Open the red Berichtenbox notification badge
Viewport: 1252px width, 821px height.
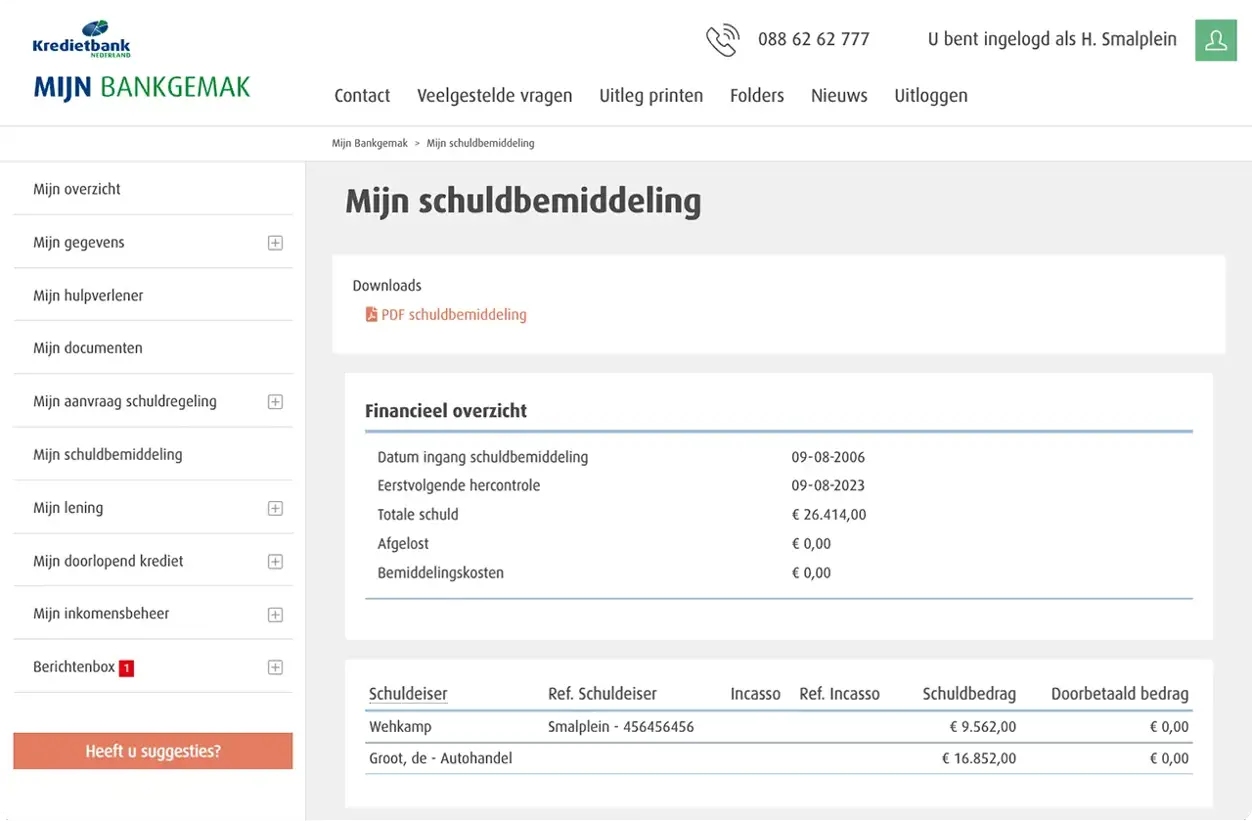click(126, 668)
